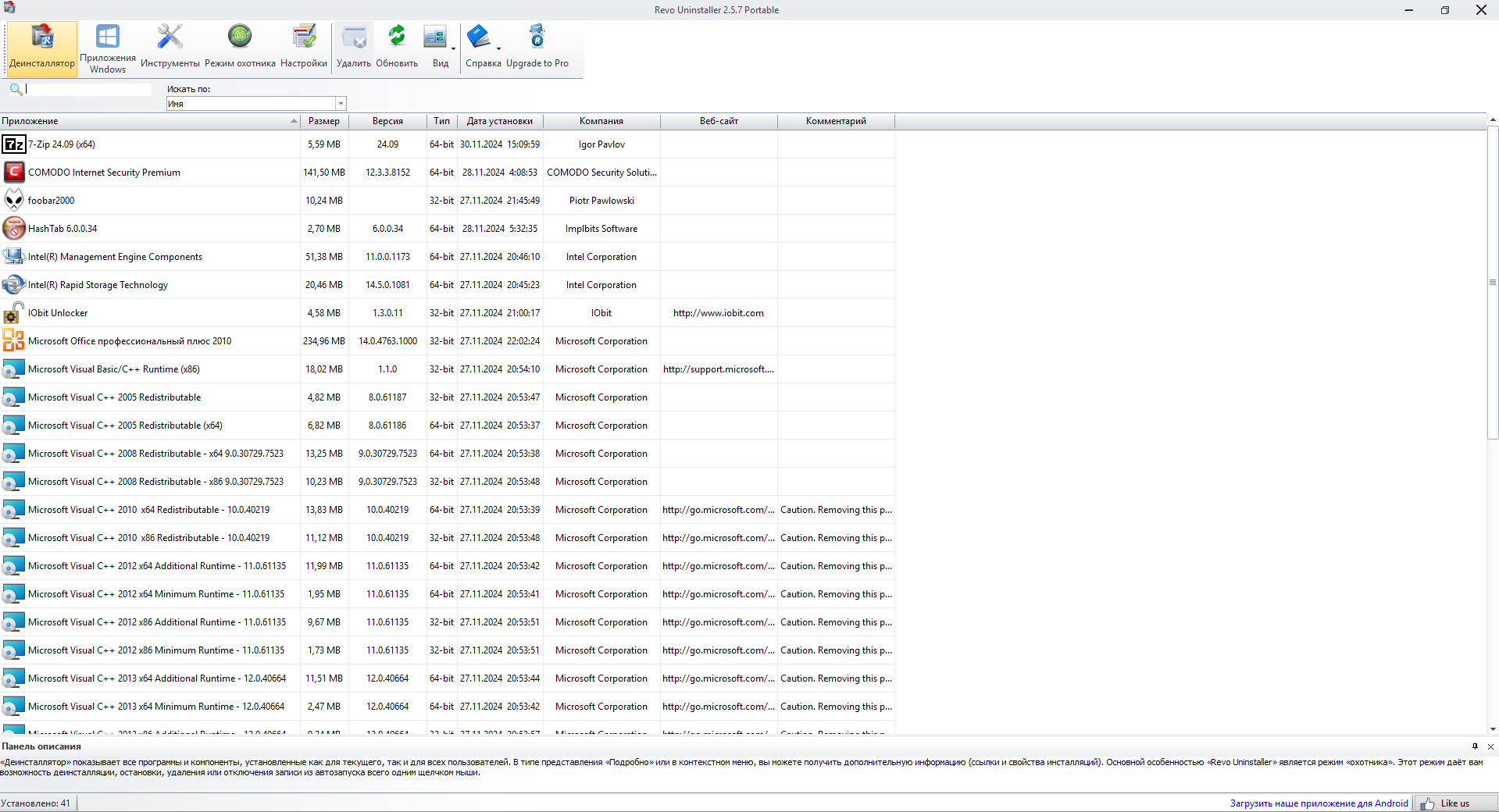Select Visual C++ 2008 Redistributable x86 row
Viewport: 1499px width, 812px height.
coord(447,482)
